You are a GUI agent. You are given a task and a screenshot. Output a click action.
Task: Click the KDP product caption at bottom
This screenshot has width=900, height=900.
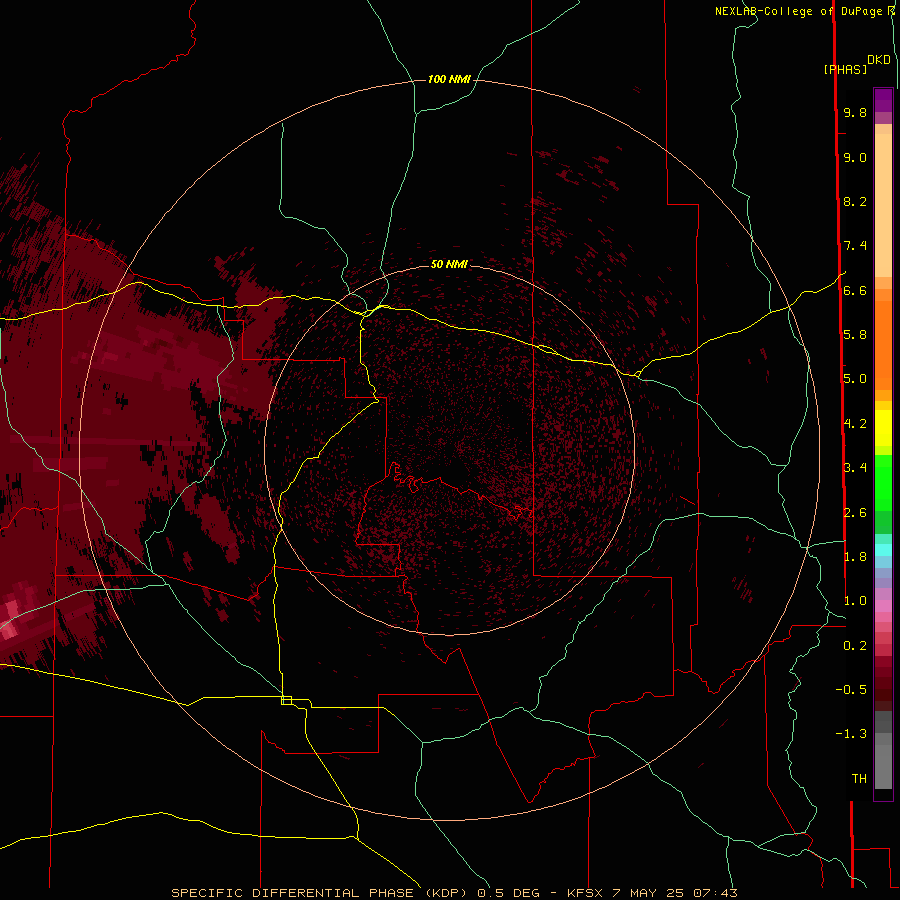pos(454,893)
